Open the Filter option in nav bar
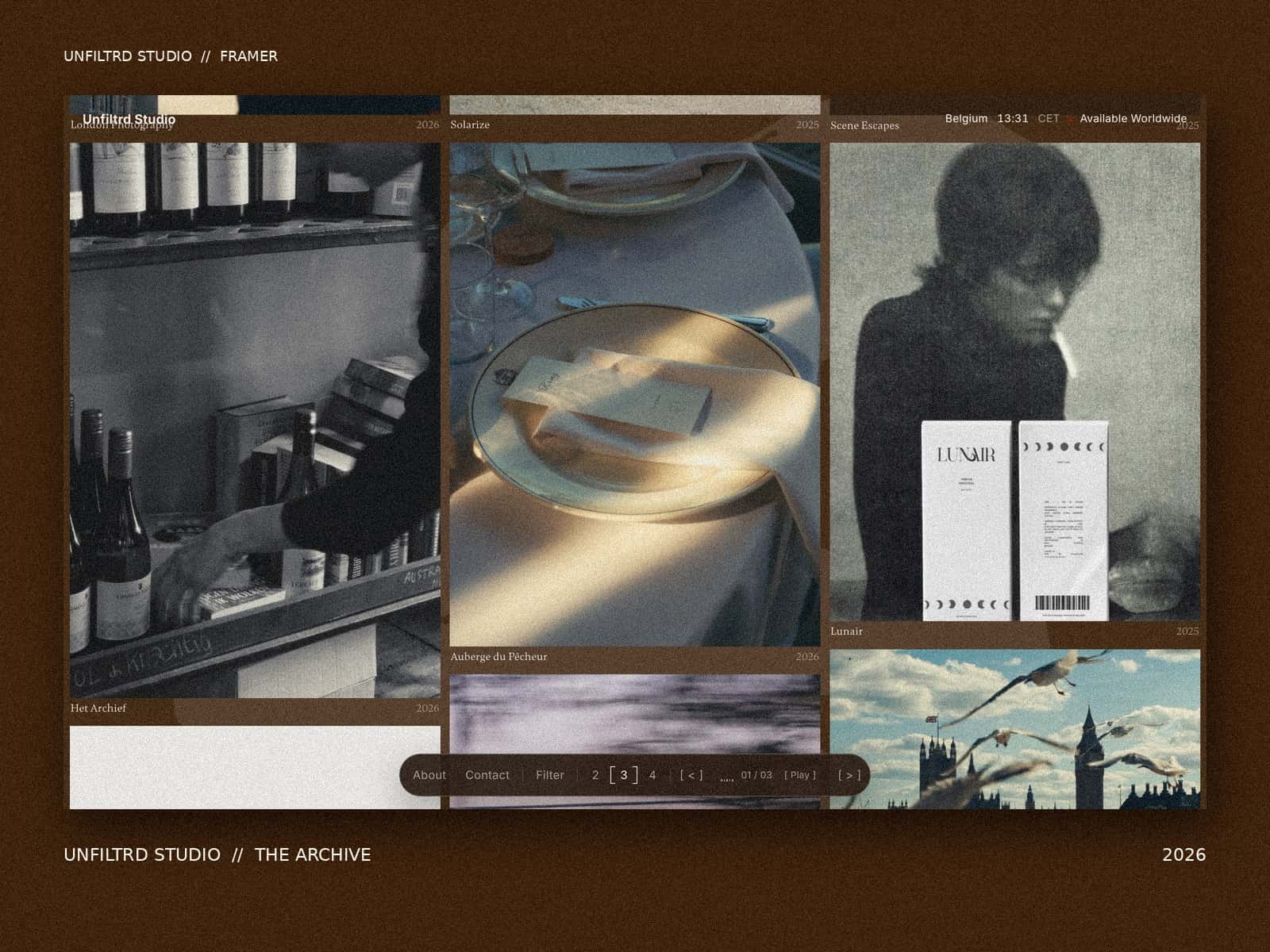This screenshot has height=952, width=1270. click(x=550, y=775)
